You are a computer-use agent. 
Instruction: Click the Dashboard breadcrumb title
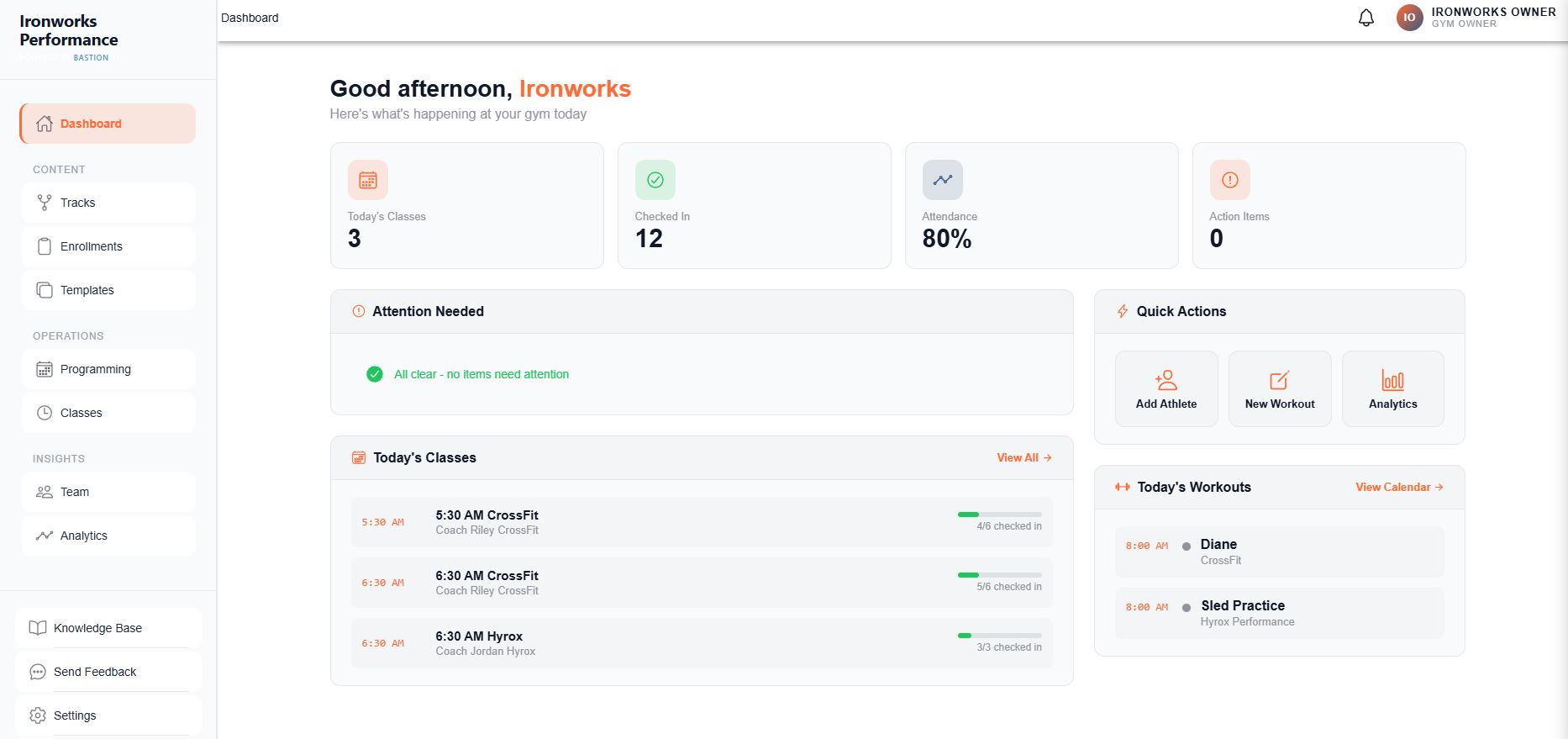click(x=250, y=18)
